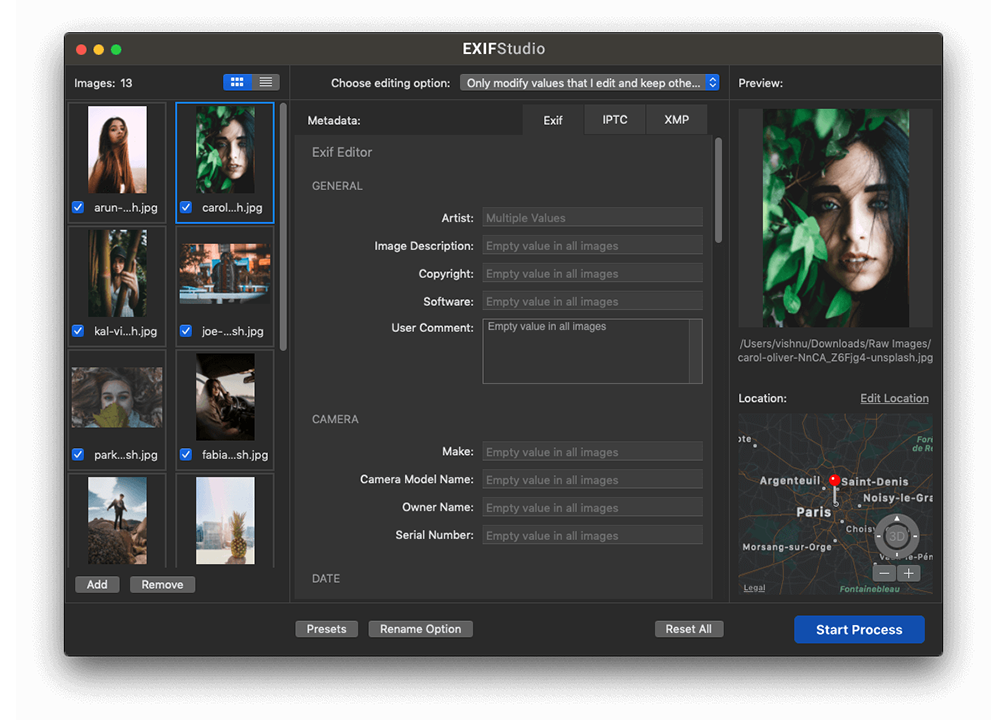Click the image list scrollbar

(284, 226)
